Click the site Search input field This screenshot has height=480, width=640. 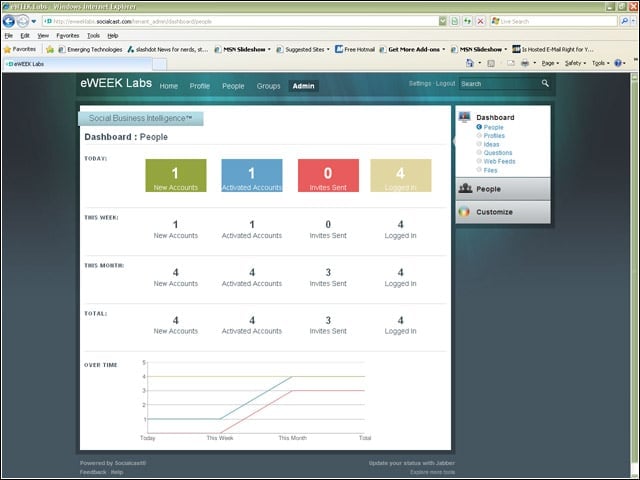(499, 84)
